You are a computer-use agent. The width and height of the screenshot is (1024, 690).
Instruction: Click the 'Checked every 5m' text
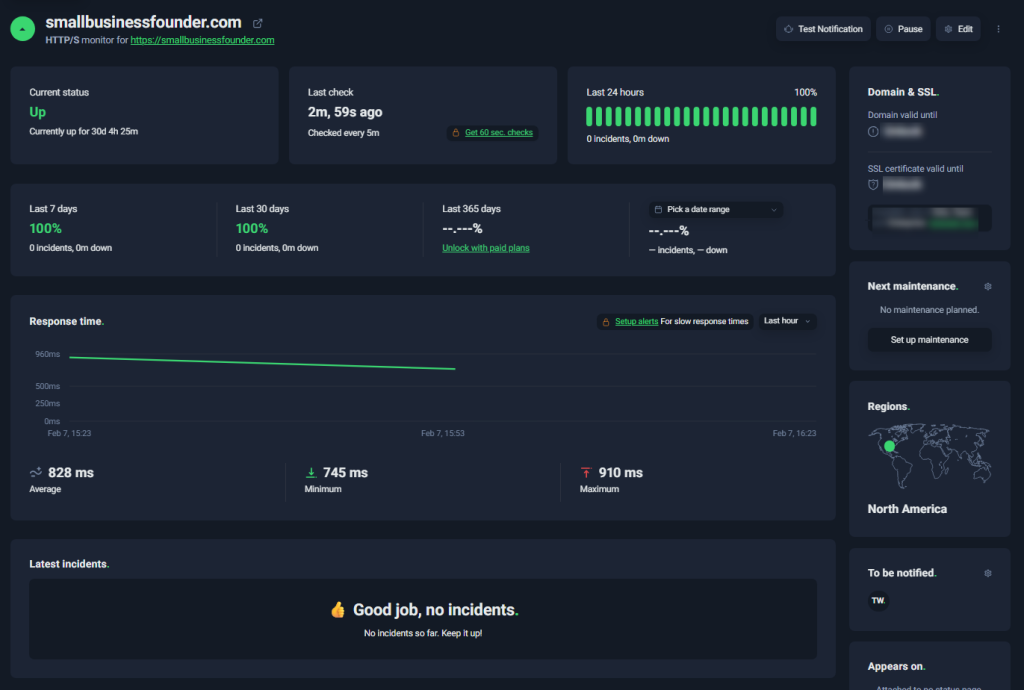[x=344, y=133]
